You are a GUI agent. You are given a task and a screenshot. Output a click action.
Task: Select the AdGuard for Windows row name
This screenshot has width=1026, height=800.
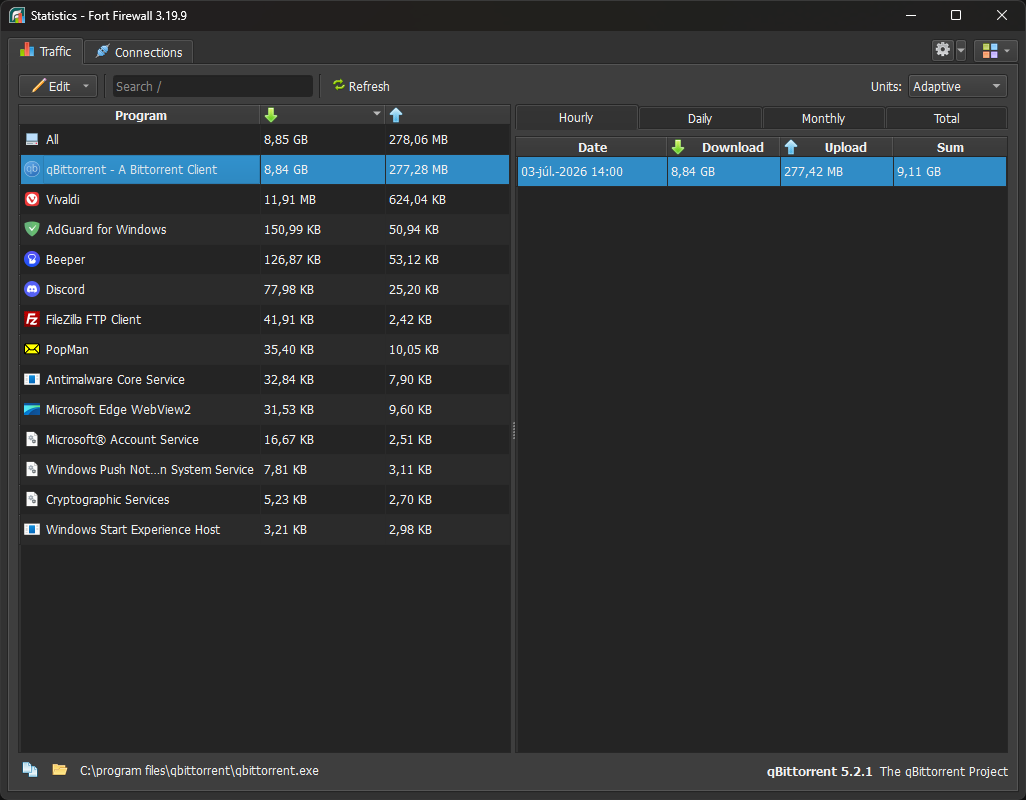click(x=106, y=230)
